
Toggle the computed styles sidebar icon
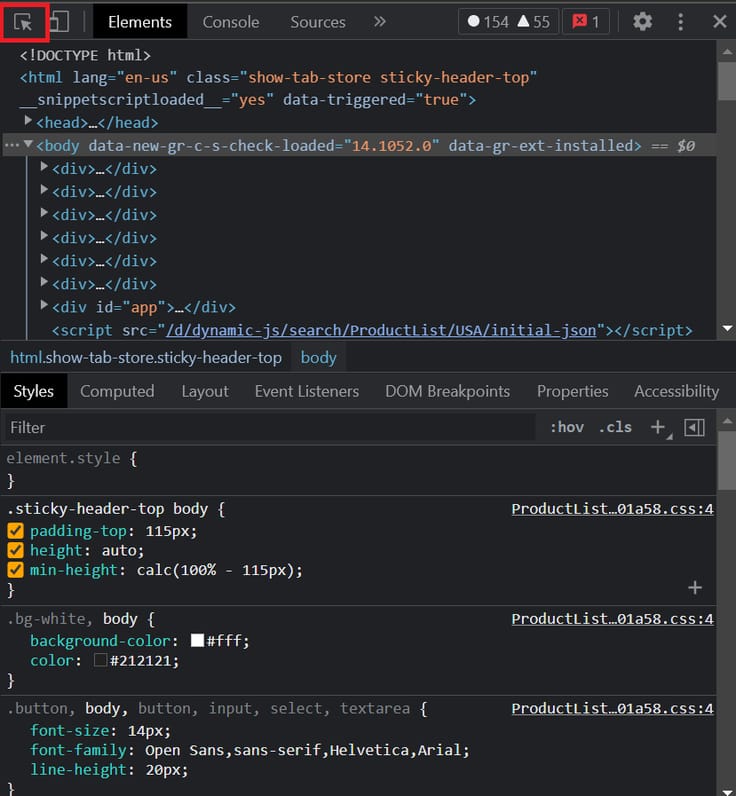coord(694,427)
